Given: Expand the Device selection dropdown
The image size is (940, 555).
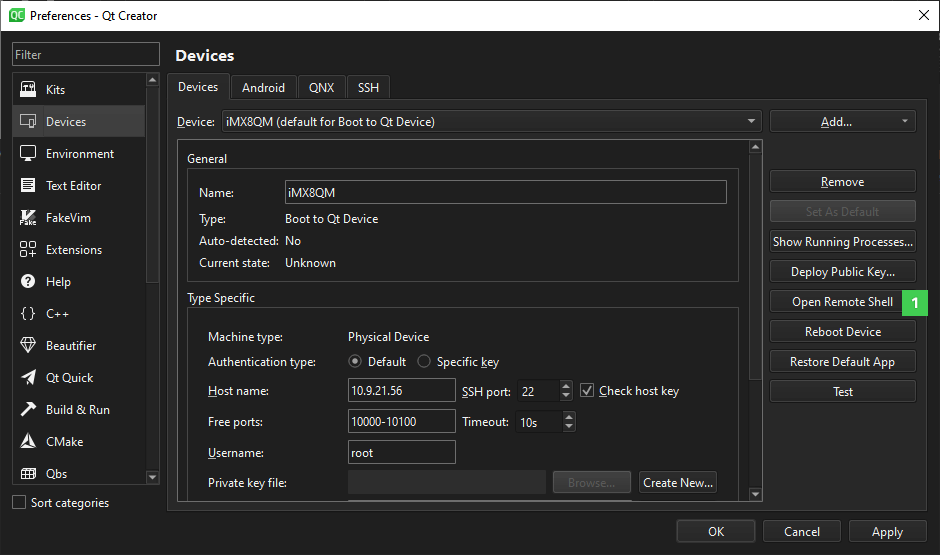Looking at the screenshot, I should 751,122.
